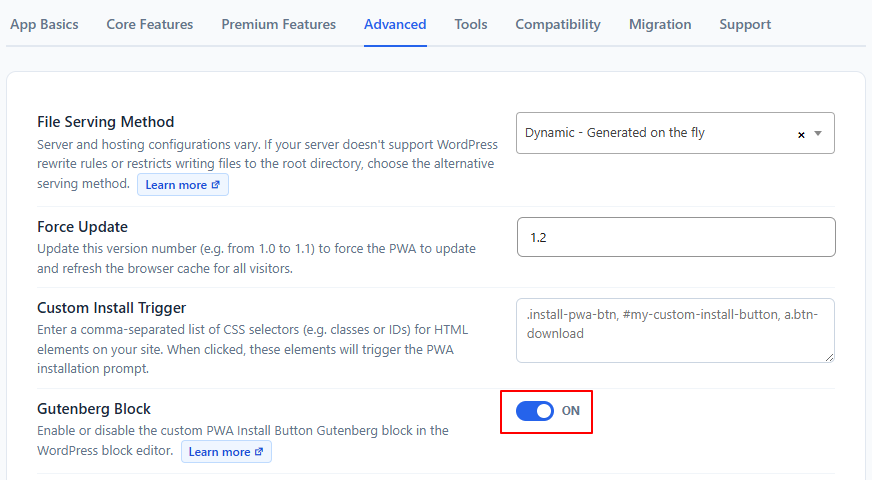Open the Dynamic - Generated on the fly selector

(675, 133)
